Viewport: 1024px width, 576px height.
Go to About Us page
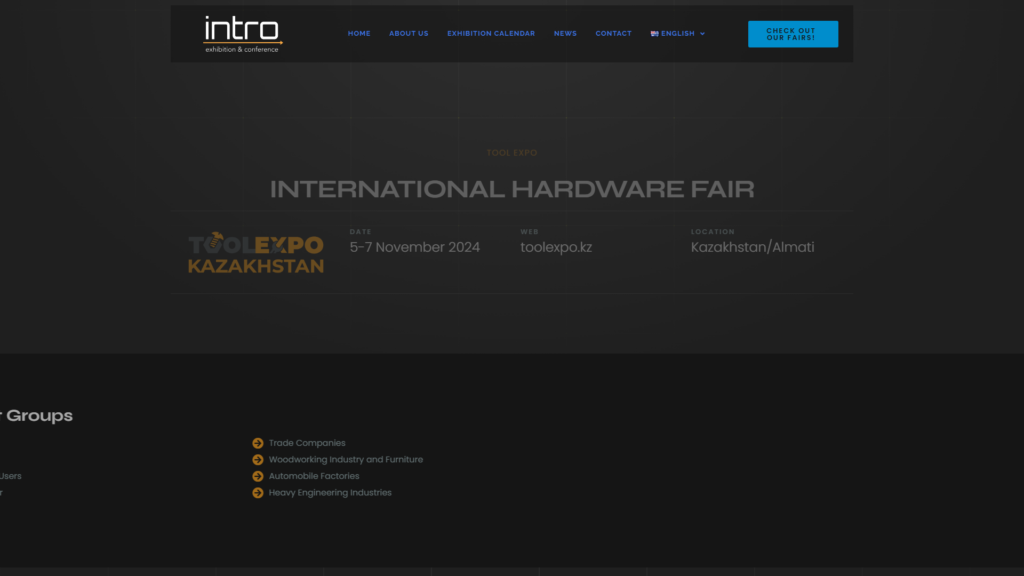pos(409,33)
